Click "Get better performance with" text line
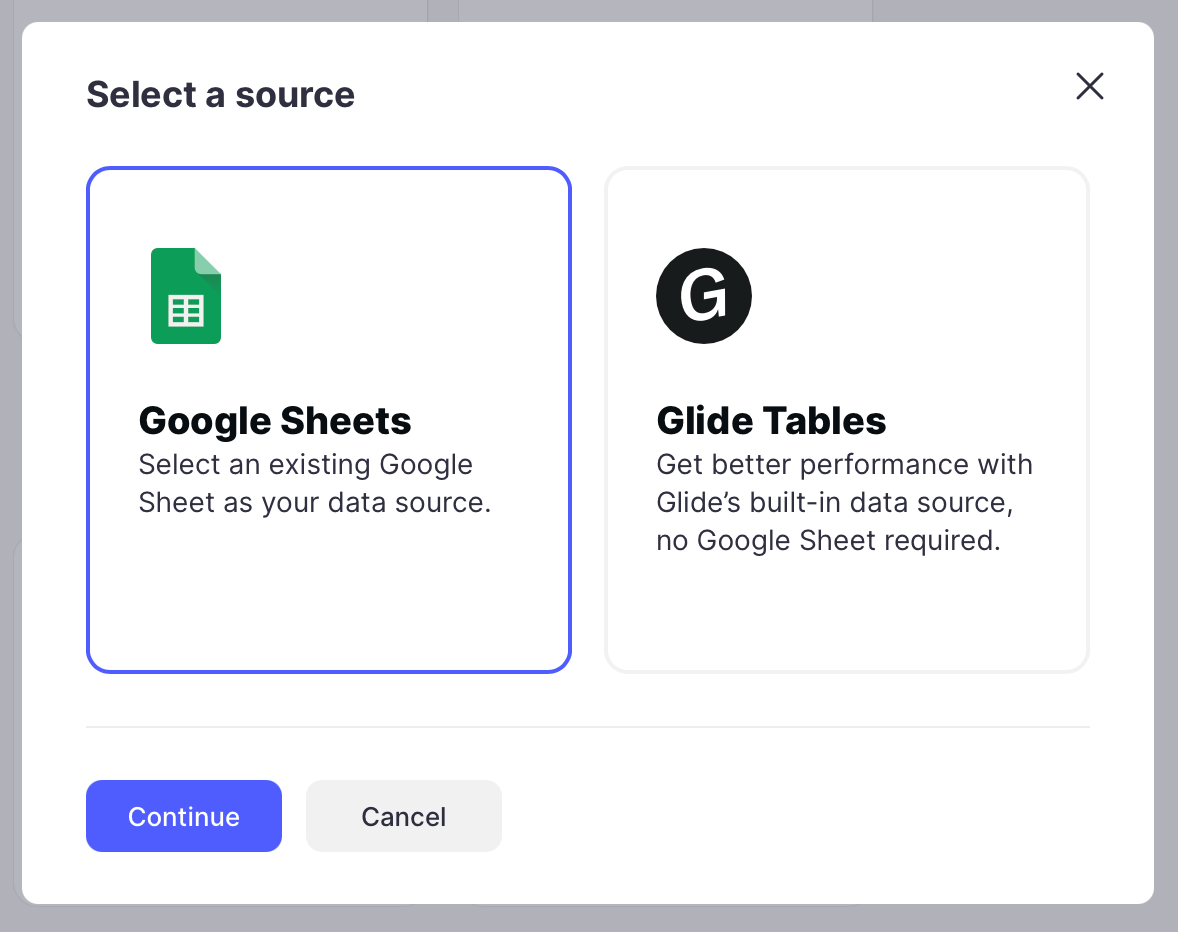Image resolution: width=1178 pixels, height=932 pixels. [x=844, y=465]
